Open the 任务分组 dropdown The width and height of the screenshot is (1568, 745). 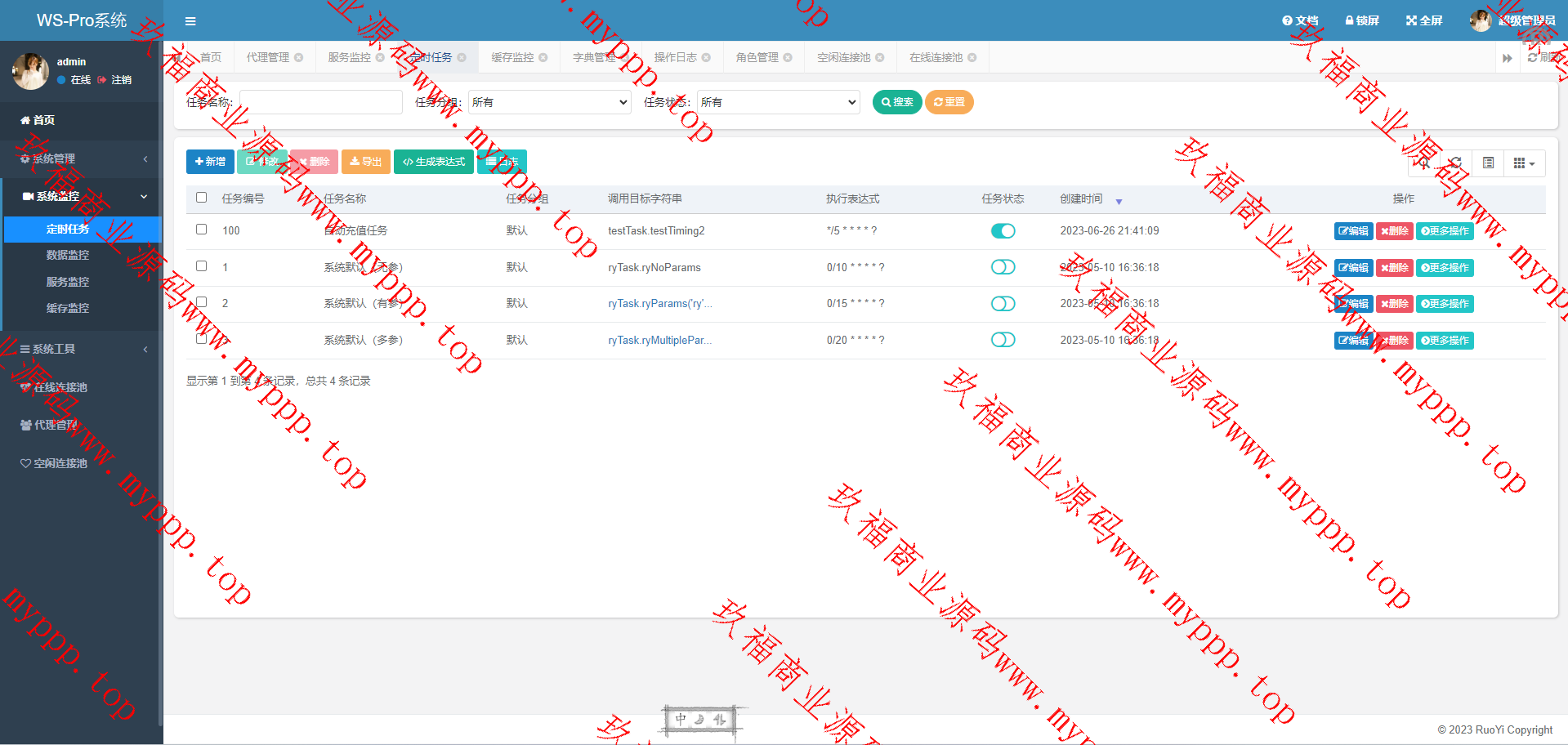pyautogui.click(x=549, y=102)
